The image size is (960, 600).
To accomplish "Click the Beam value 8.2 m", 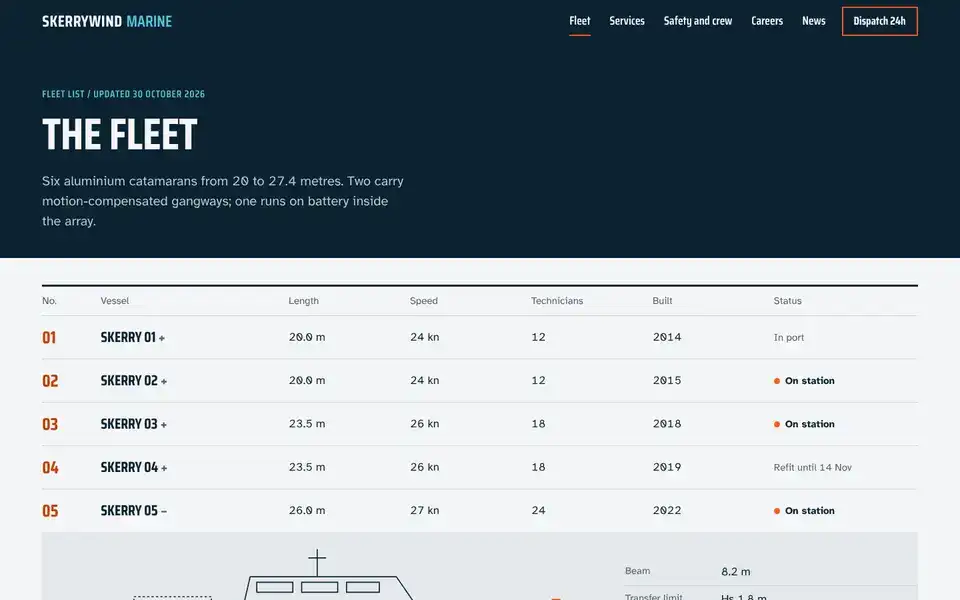I will point(735,571).
